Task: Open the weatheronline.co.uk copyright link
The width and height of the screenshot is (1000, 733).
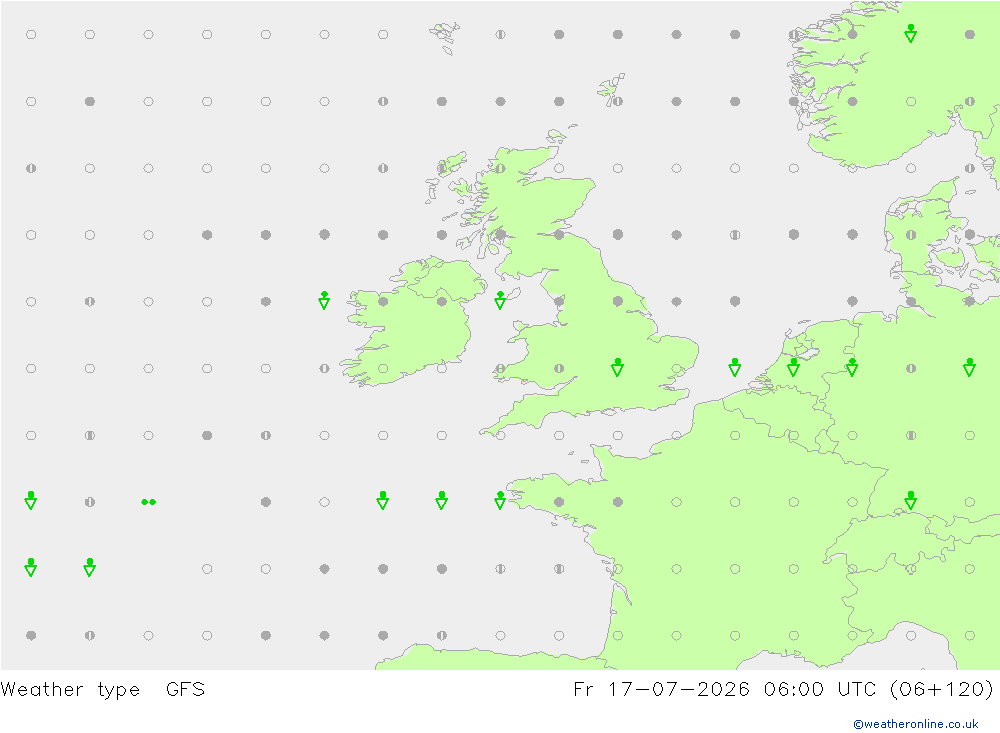Action: coord(915,724)
